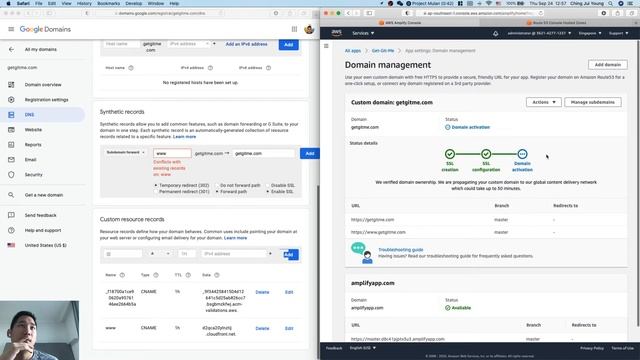Open the Bookmarks menu in menu bar
The width and height of the screenshot is (640, 360).
pos(109,3)
